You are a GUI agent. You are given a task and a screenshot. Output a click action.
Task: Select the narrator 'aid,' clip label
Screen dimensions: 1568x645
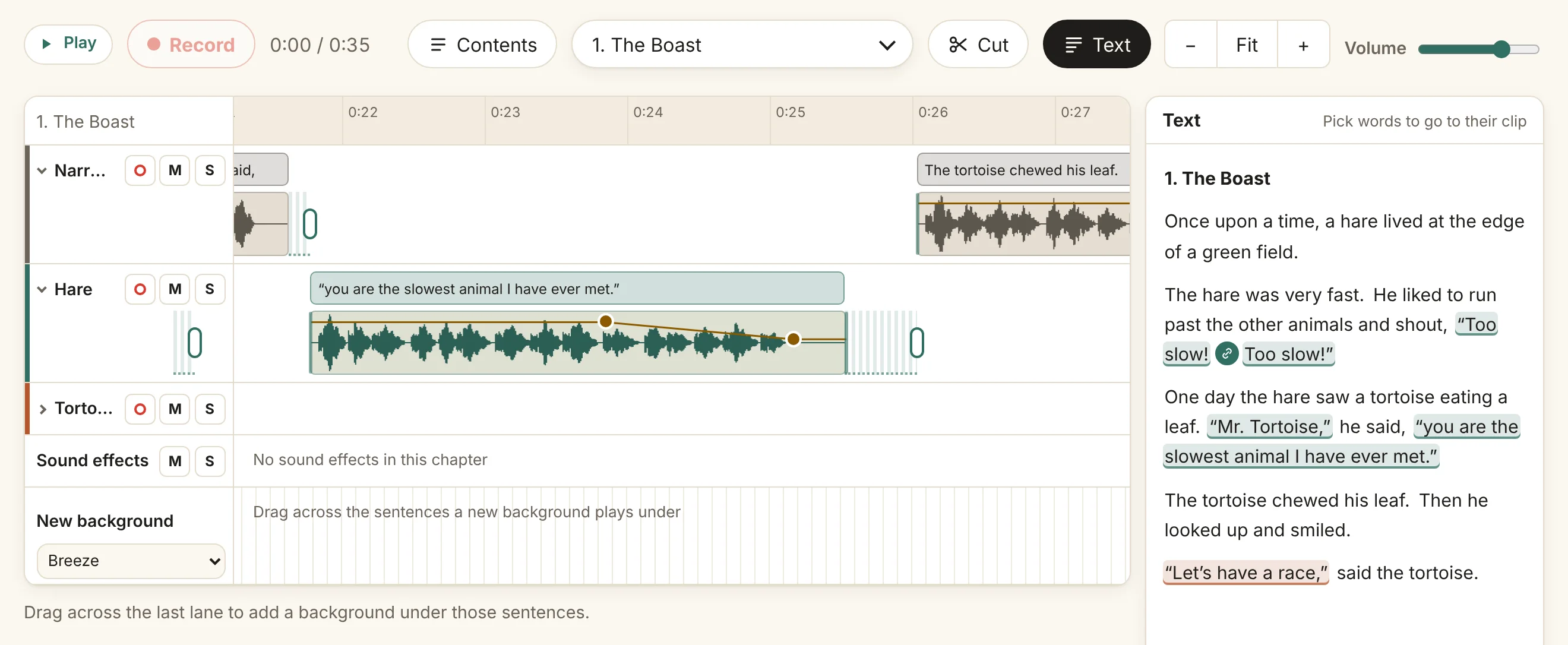261,170
